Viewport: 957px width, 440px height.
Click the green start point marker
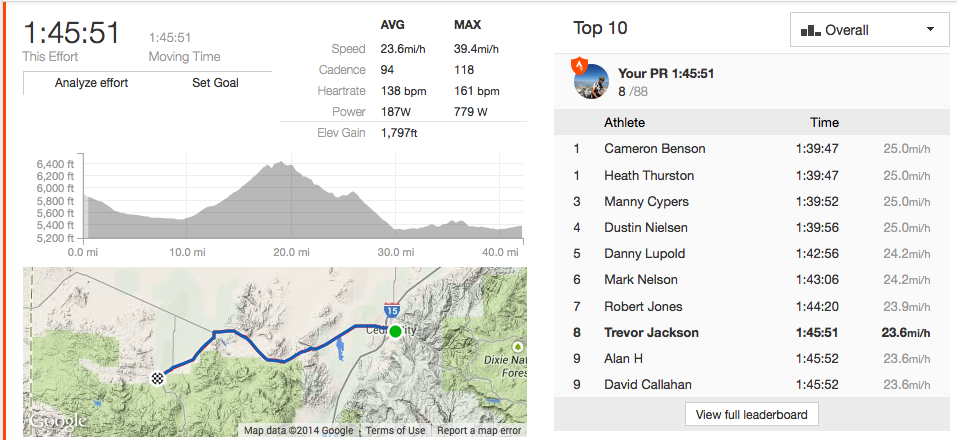(x=396, y=331)
